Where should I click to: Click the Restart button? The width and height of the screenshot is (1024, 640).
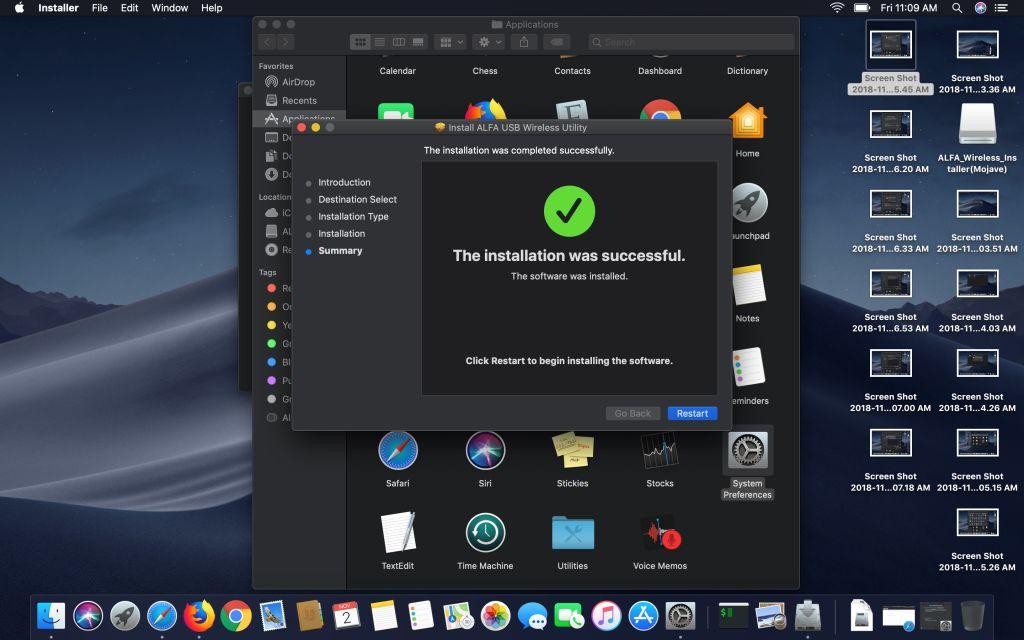click(x=692, y=413)
